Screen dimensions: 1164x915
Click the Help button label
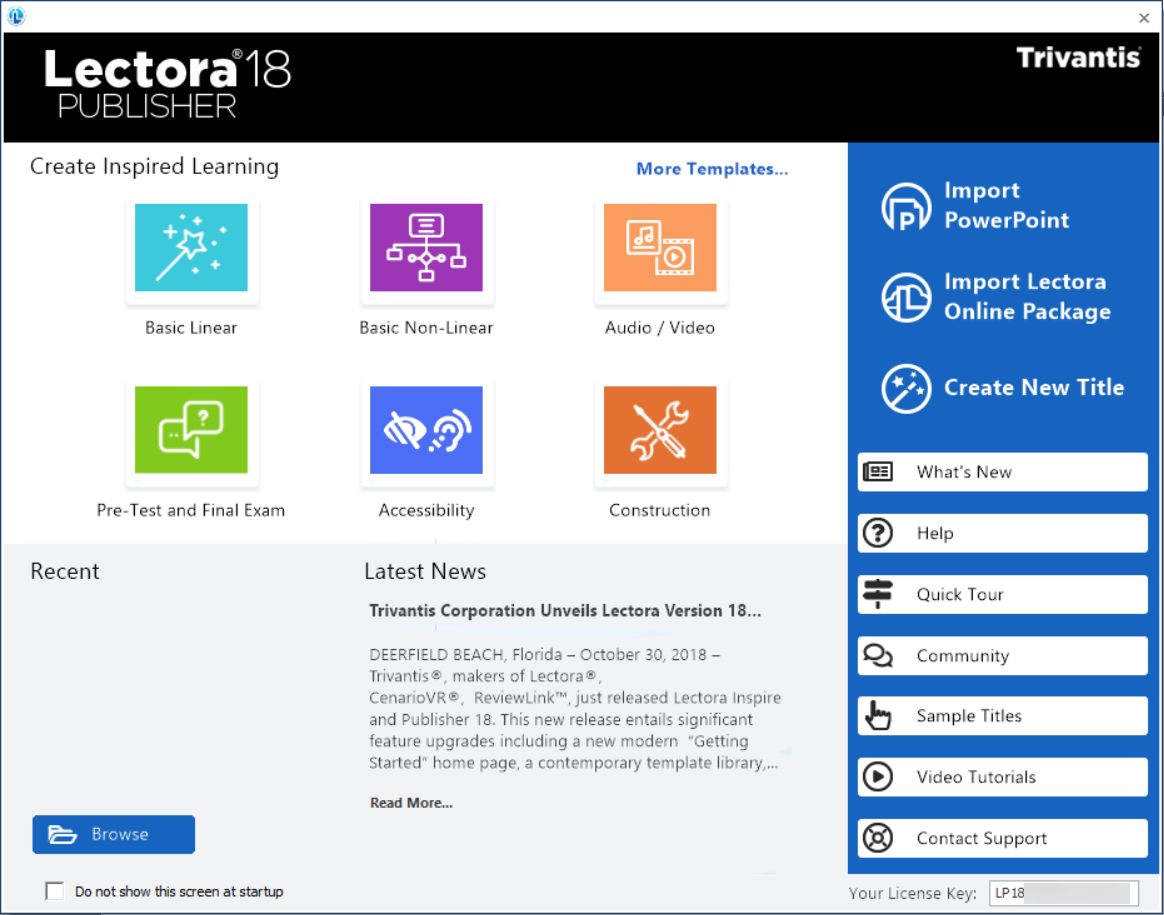935,533
